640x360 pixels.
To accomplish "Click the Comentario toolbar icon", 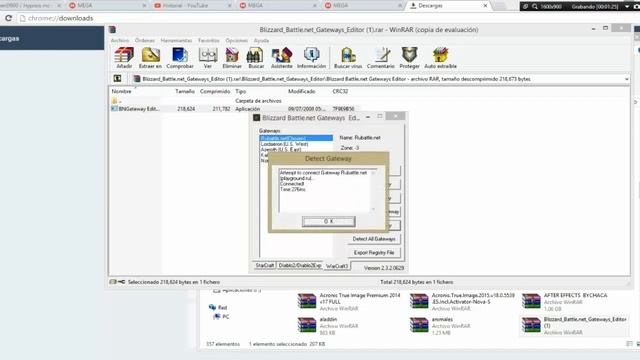I will 381,58.
